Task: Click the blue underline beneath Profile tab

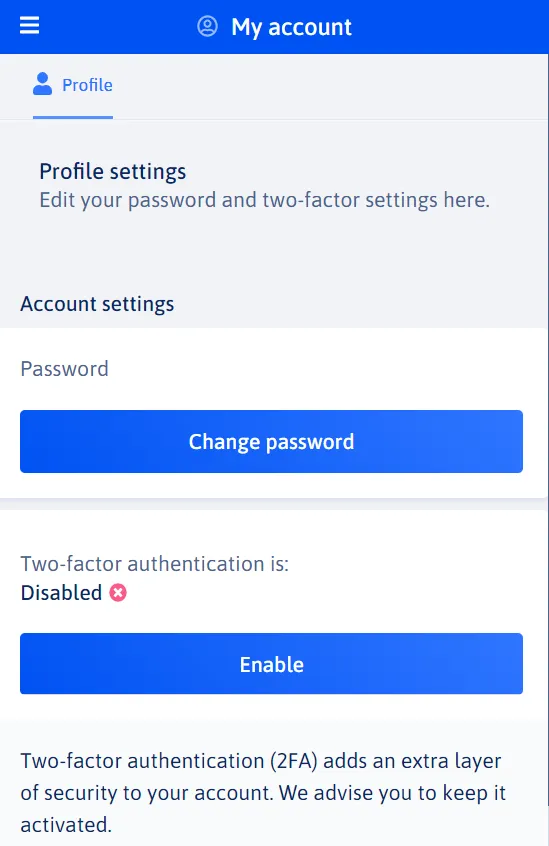Action: (x=73, y=117)
